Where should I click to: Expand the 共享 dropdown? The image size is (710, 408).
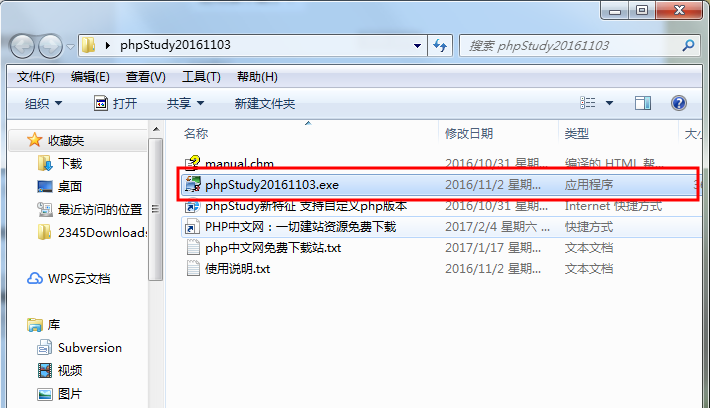coord(186,103)
